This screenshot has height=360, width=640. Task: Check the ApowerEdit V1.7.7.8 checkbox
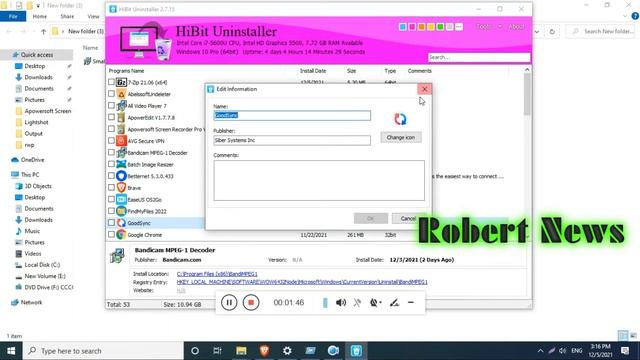[111, 117]
